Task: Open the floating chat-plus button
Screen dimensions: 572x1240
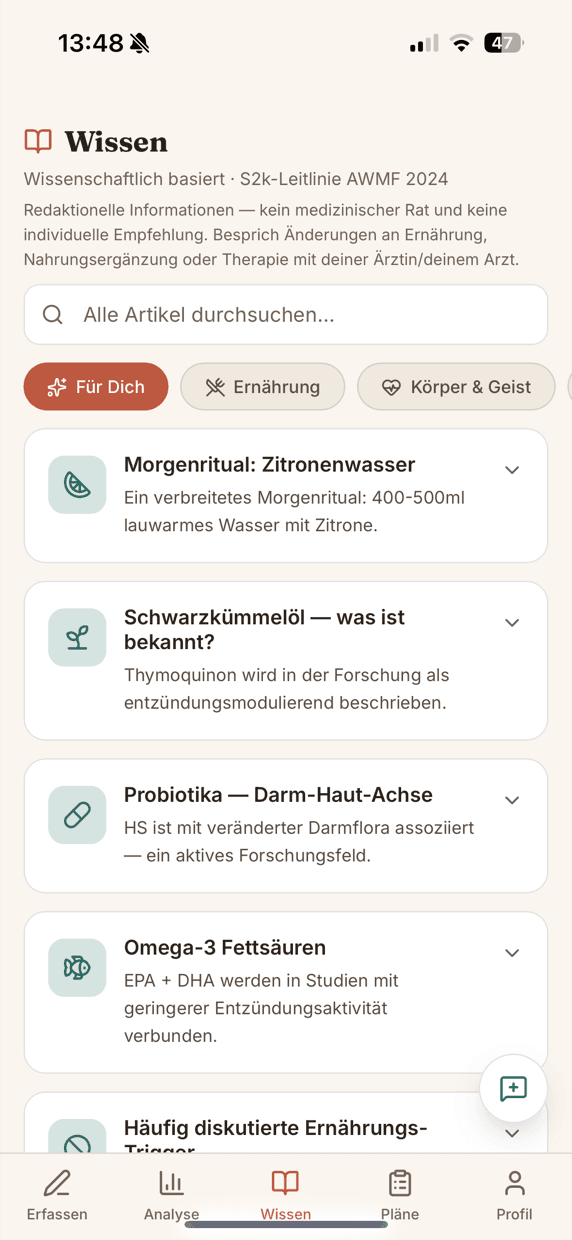Action: pos(513,1088)
